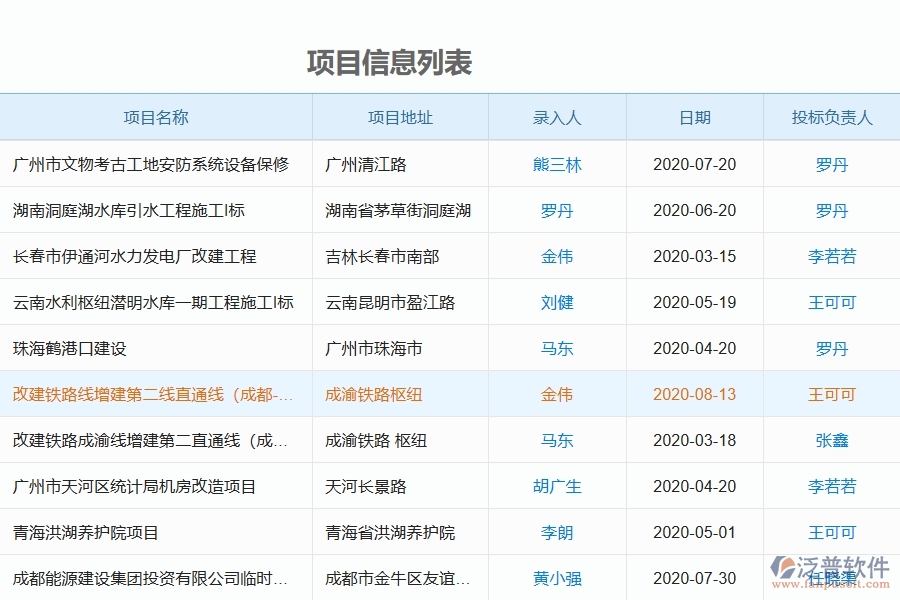Click 王可可 bidder link in highlighted row

[x=832, y=394]
